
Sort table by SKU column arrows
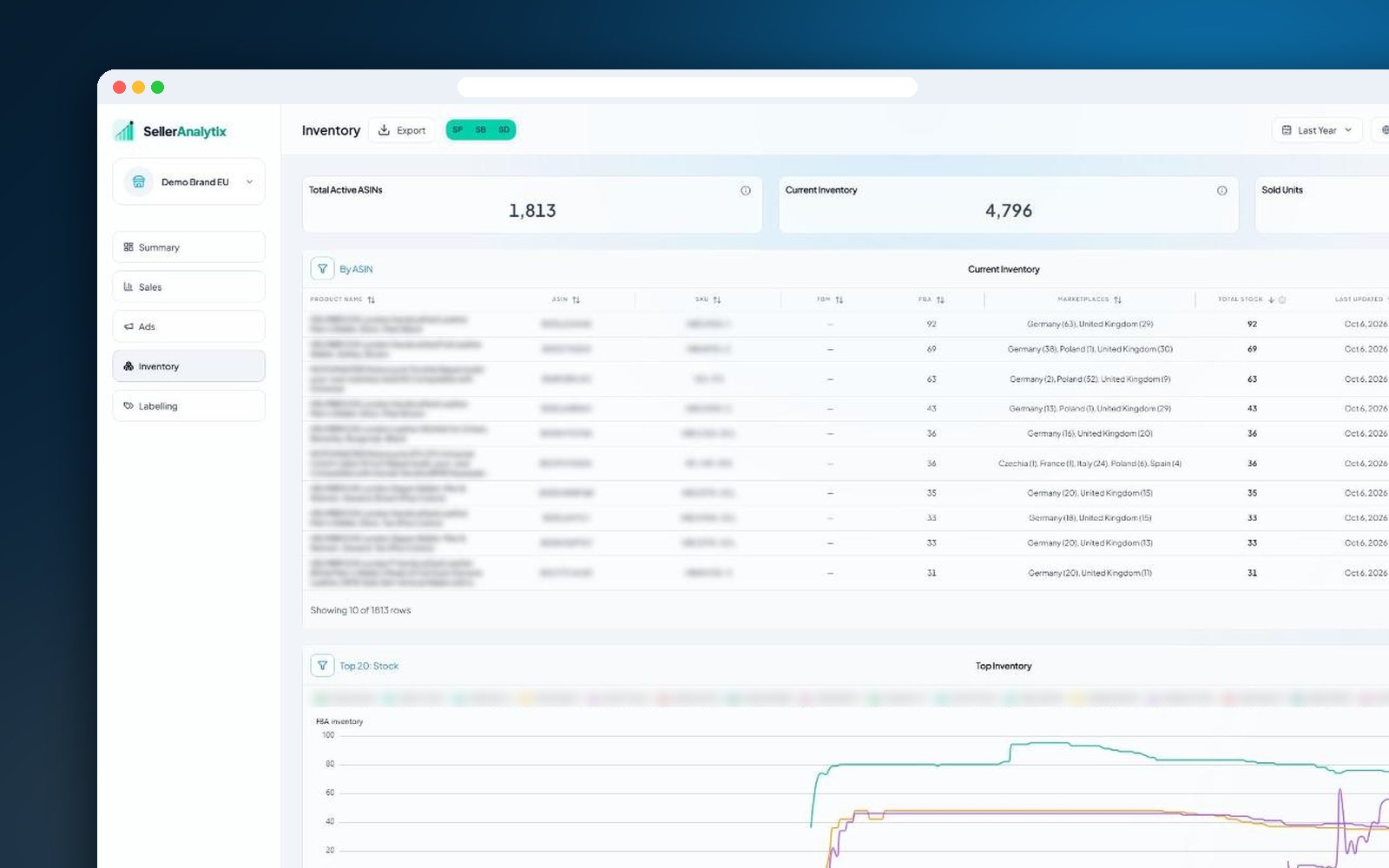point(717,299)
